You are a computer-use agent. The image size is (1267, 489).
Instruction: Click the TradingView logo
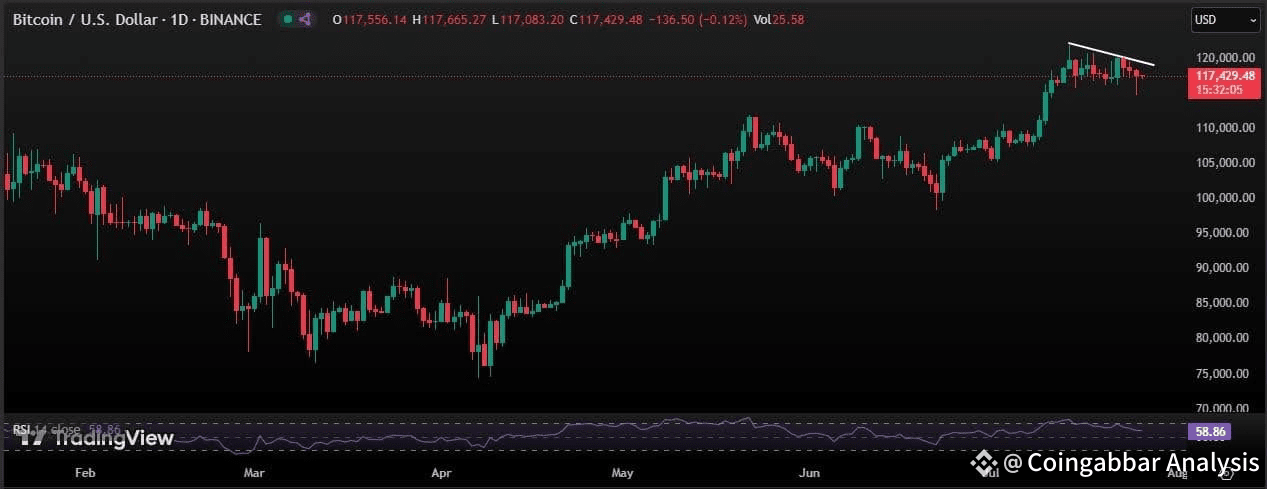point(97,437)
